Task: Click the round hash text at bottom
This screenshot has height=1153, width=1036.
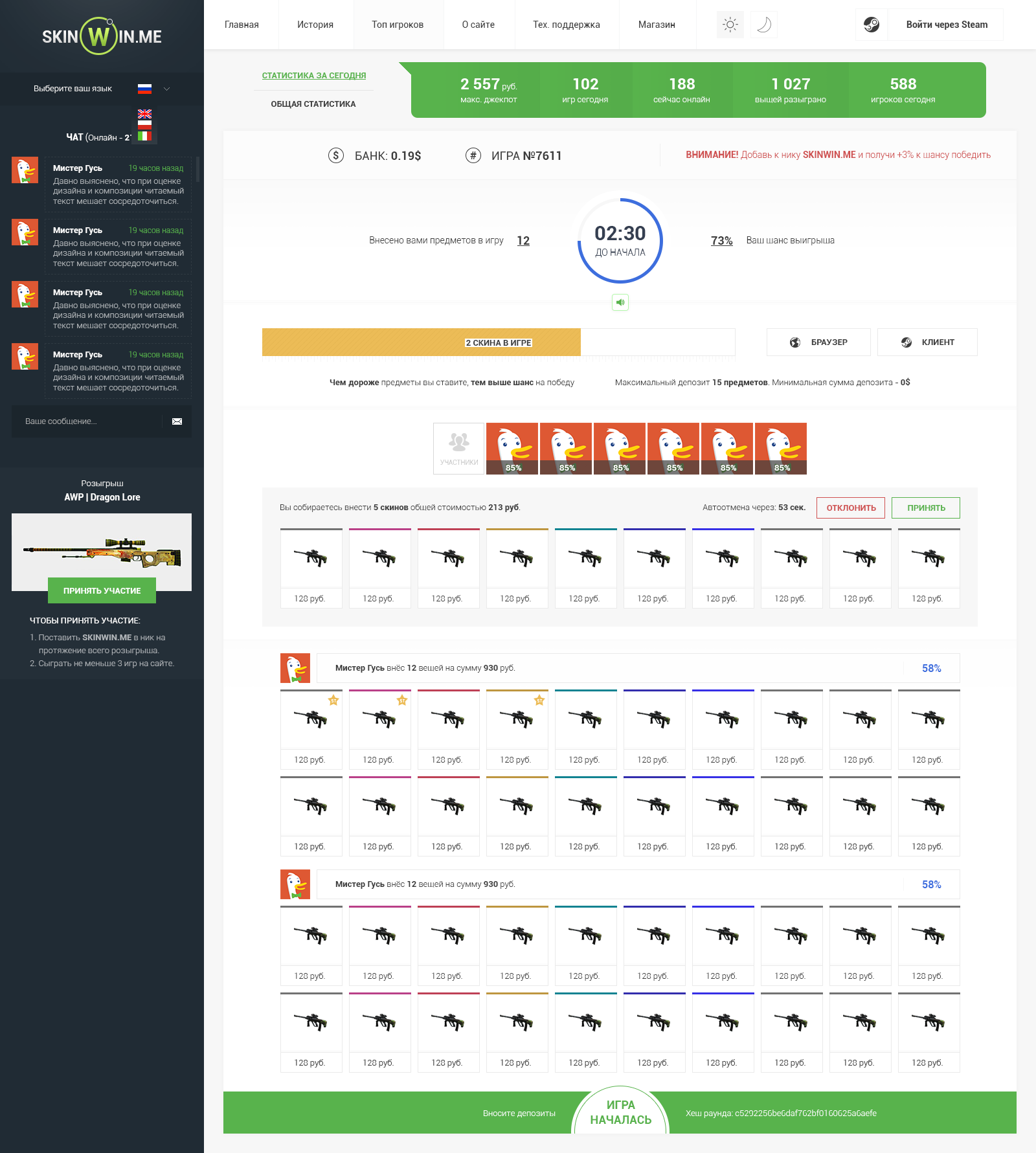Action: point(781,1114)
